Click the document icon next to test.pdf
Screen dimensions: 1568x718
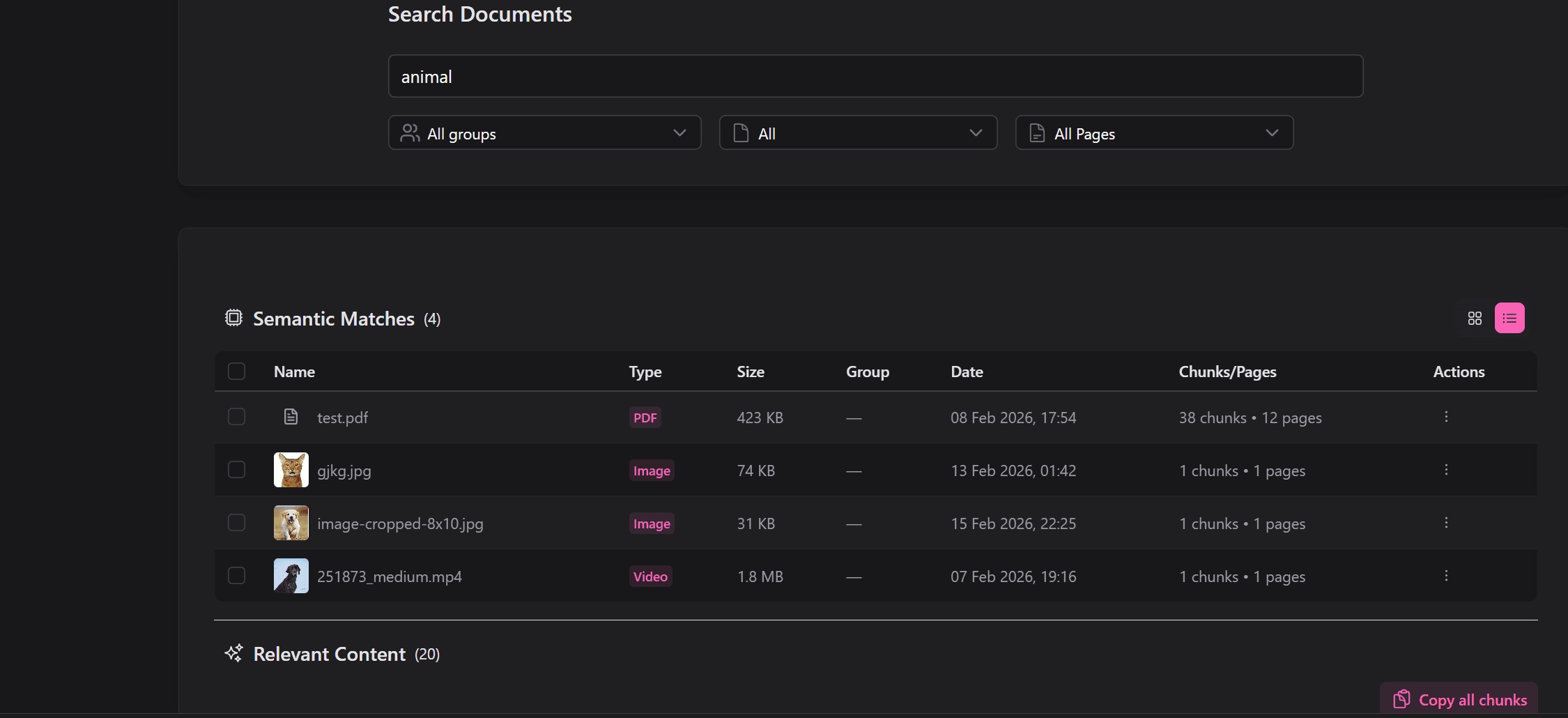[x=291, y=417]
